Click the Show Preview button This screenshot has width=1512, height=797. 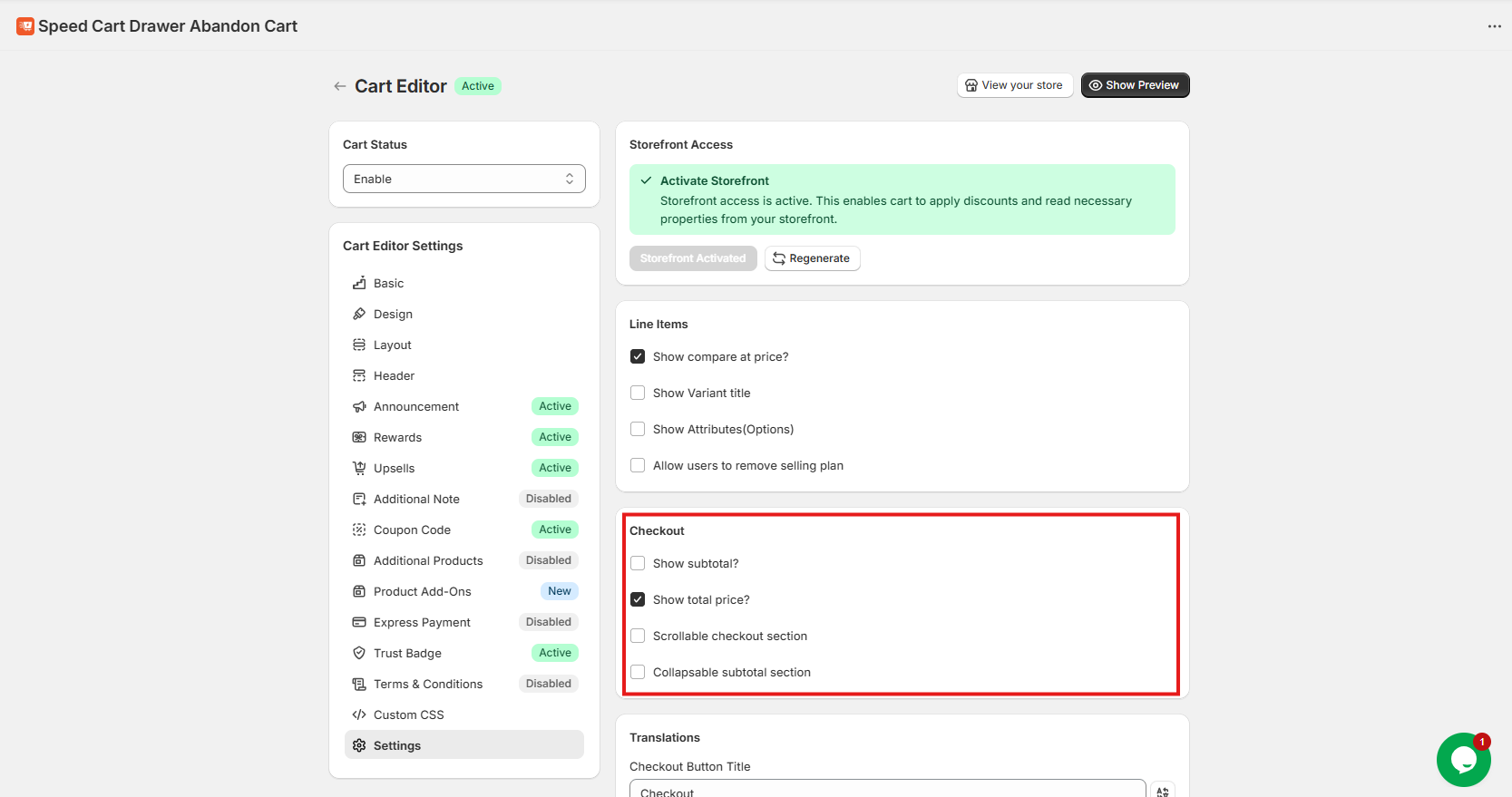(x=1135, y=85)
